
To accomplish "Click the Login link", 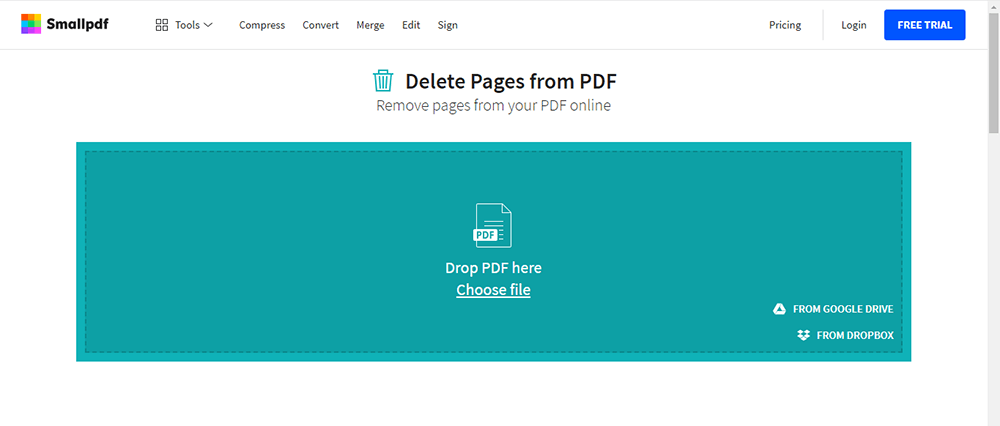I will point(854,25).
